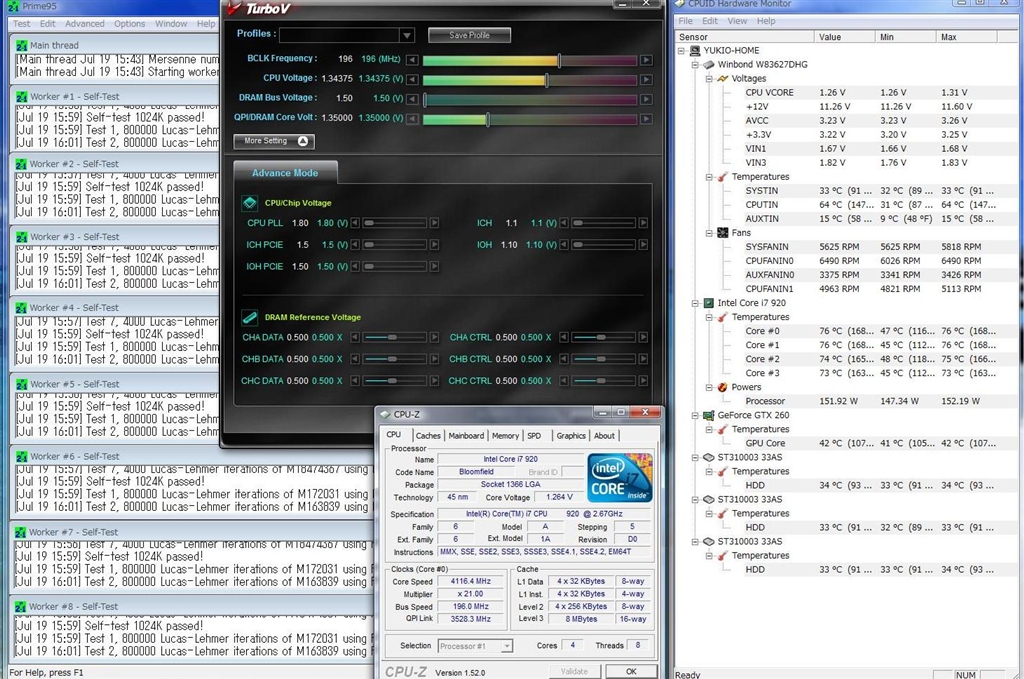Collapse Powers node in HWMonitor
The image size is (1024, 679).
click(709, 387)
